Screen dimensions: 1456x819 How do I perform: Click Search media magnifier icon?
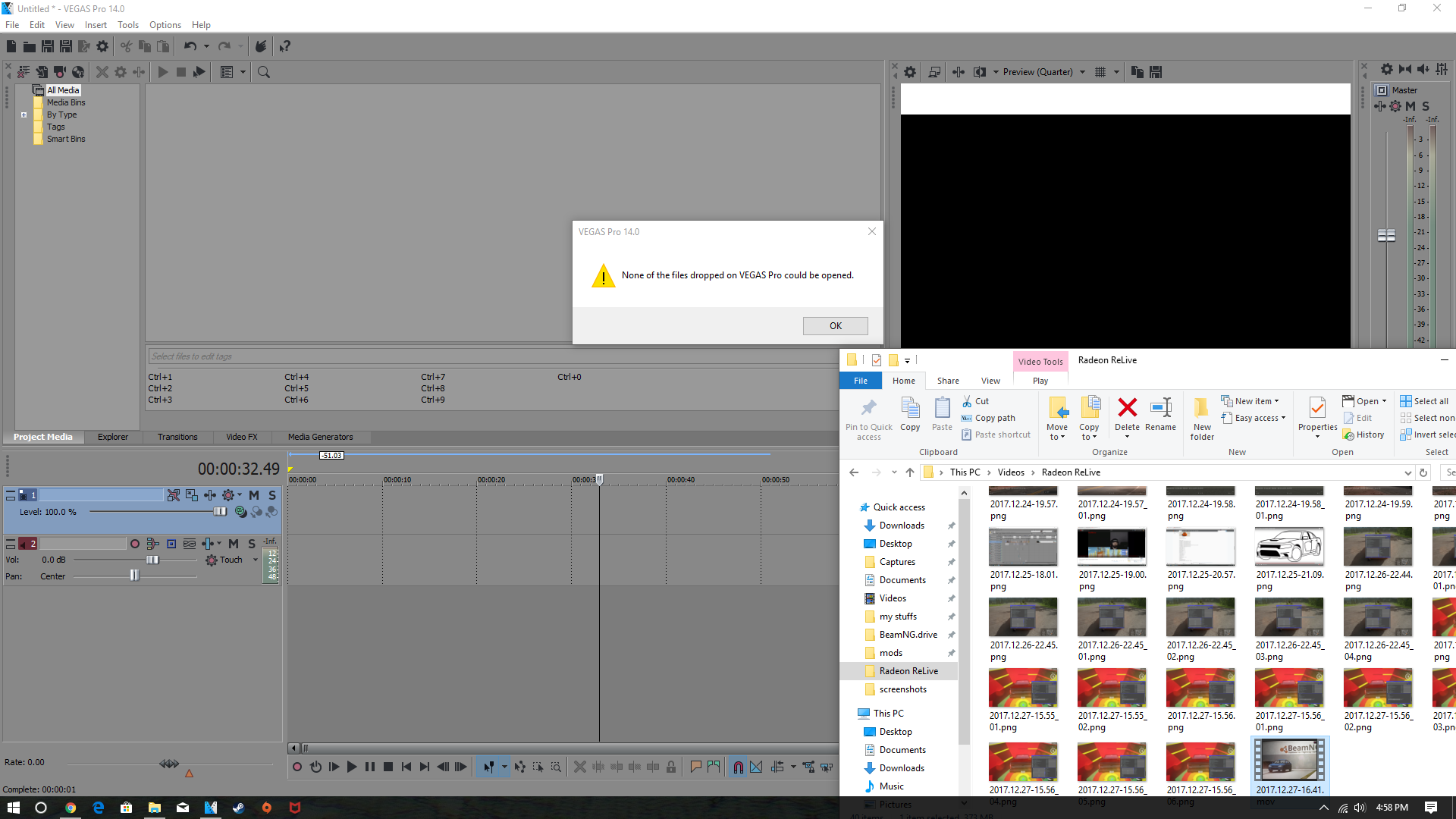coord(264,72)
